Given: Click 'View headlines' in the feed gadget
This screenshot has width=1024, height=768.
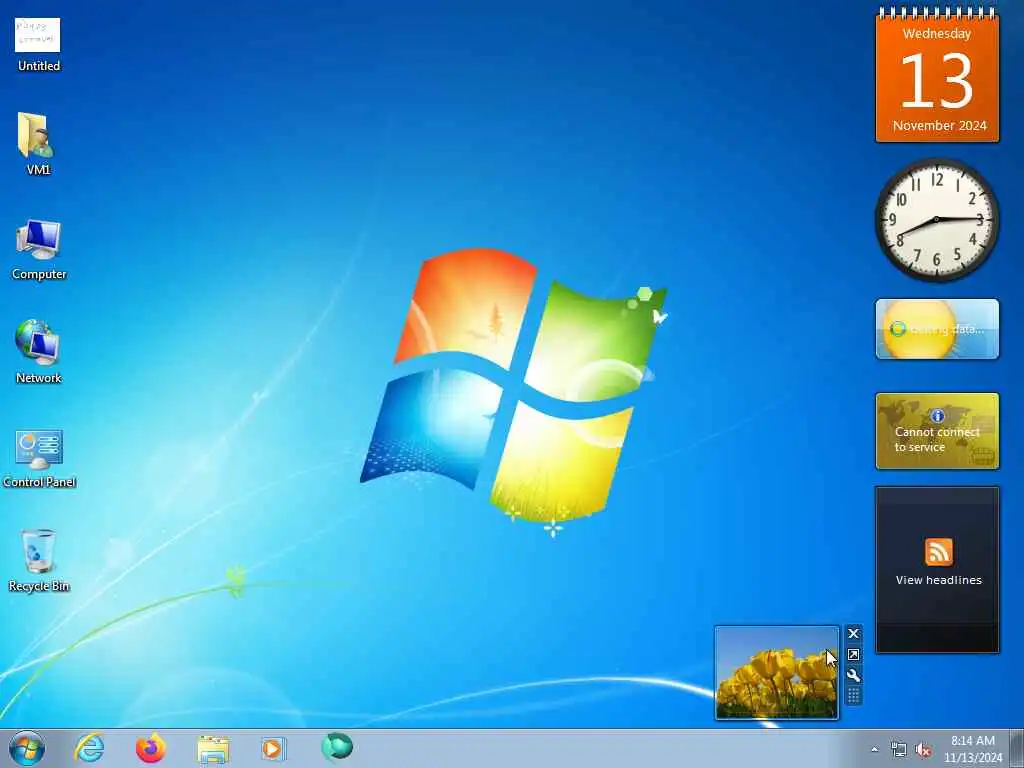Looking at the screenshot, I should click(x=938, y=580).
